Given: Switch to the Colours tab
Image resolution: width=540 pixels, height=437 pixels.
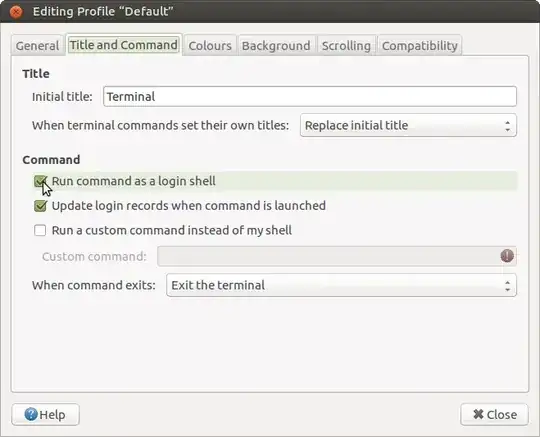Looking at the screenshot, I should [210, 45].
